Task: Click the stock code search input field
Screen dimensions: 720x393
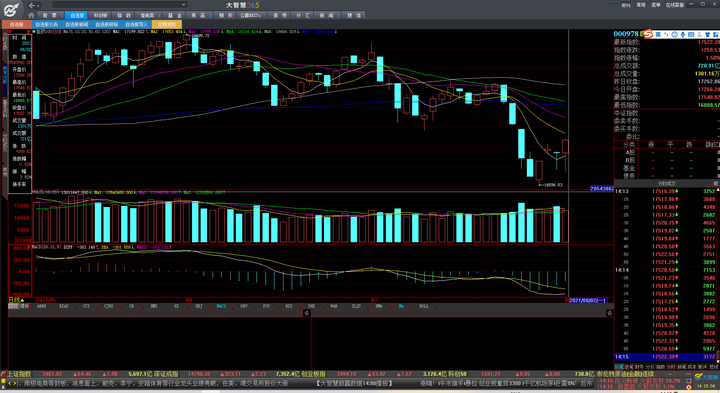Action: click(x=117, y=5)
